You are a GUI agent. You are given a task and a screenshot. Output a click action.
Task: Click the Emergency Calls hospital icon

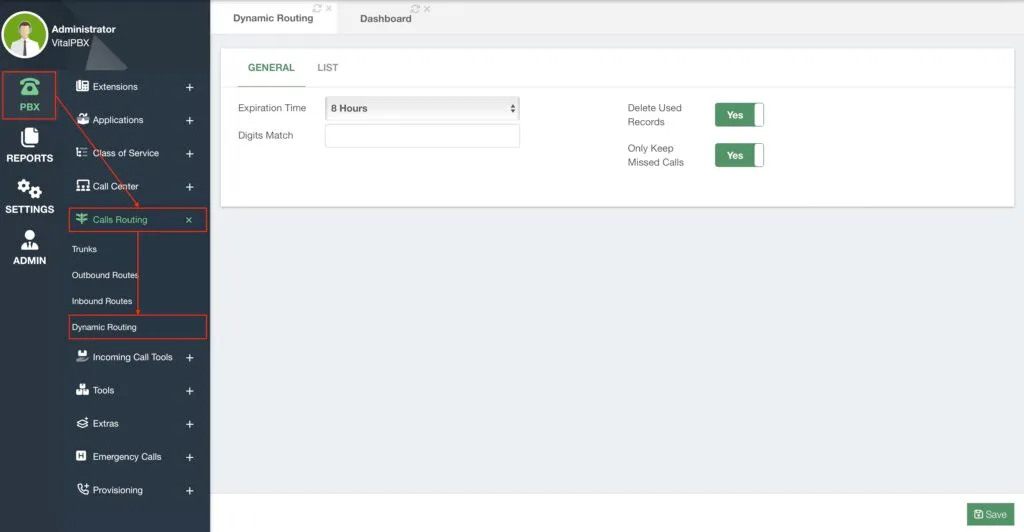(x=81, y=456)
